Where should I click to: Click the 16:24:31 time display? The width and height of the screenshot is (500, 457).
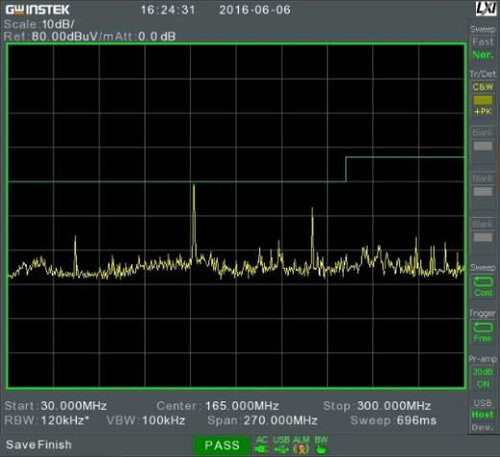168,10
